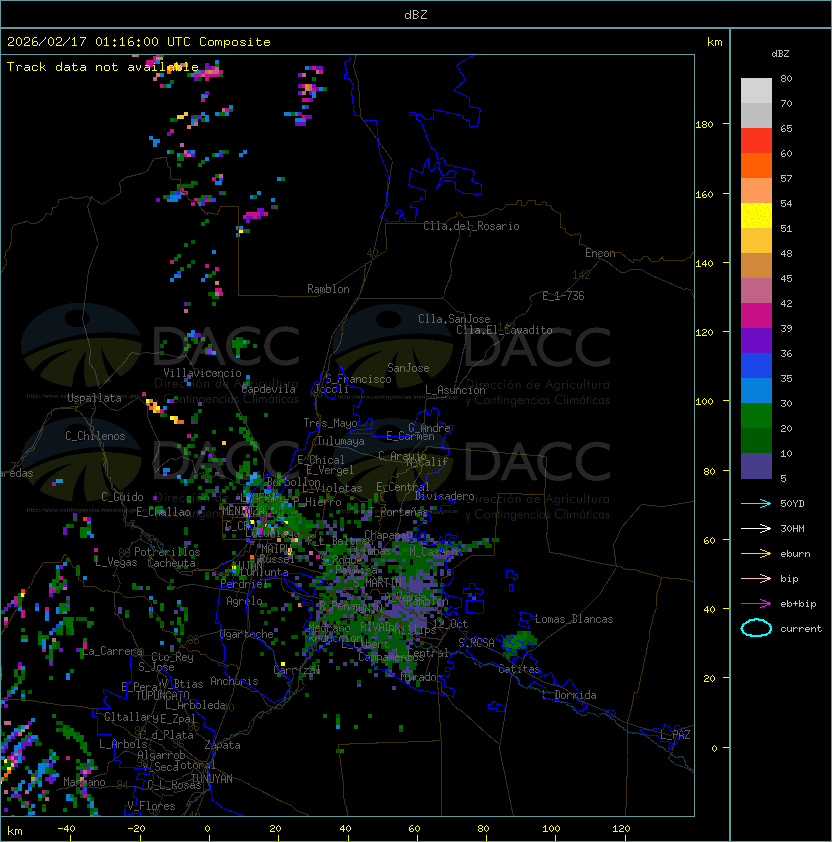Click the 'Anchoris' map label
The height and width of the screenshot is (842, 832).
coord(234,681)
